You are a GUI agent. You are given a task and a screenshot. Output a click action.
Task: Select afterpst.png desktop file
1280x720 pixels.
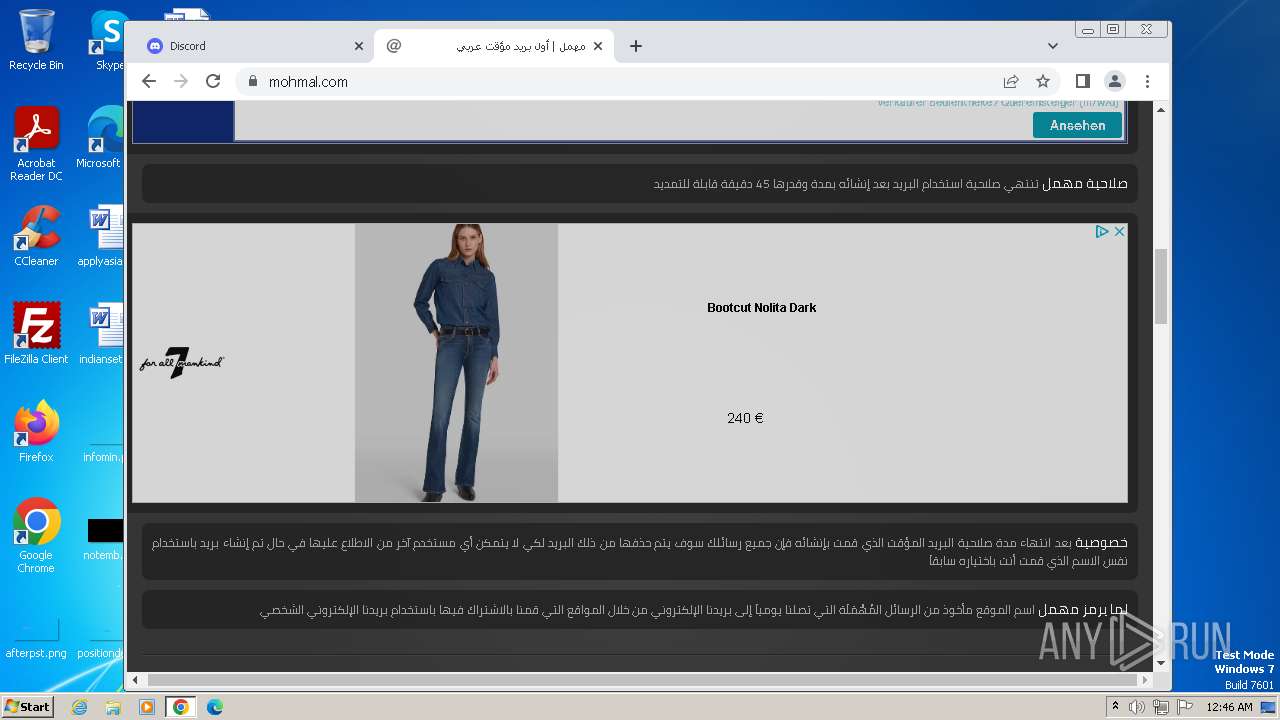click(36, 640)
